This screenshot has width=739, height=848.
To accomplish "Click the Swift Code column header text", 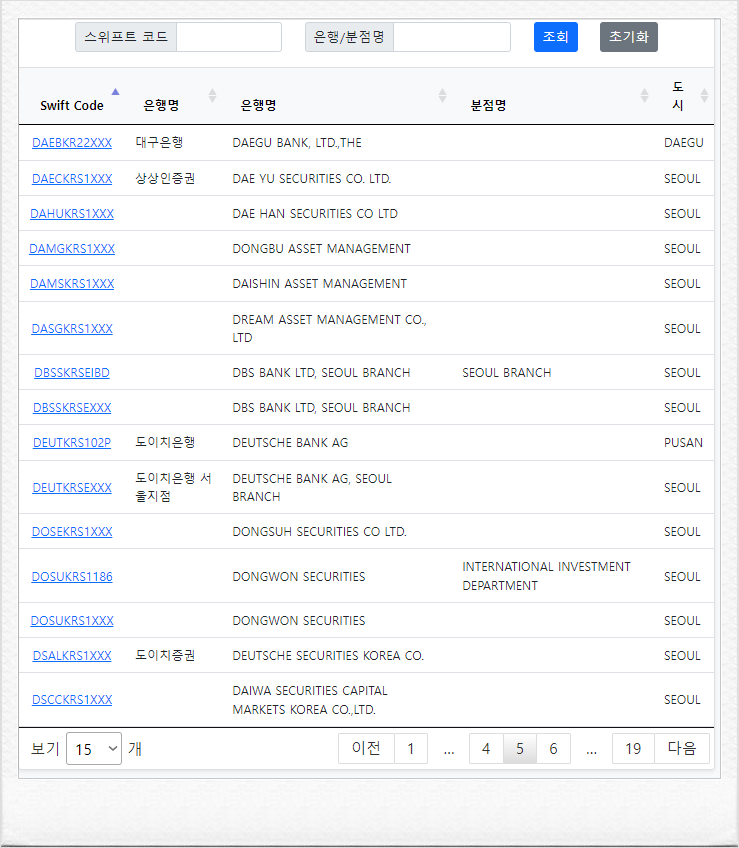I will (x=72, y=105).
